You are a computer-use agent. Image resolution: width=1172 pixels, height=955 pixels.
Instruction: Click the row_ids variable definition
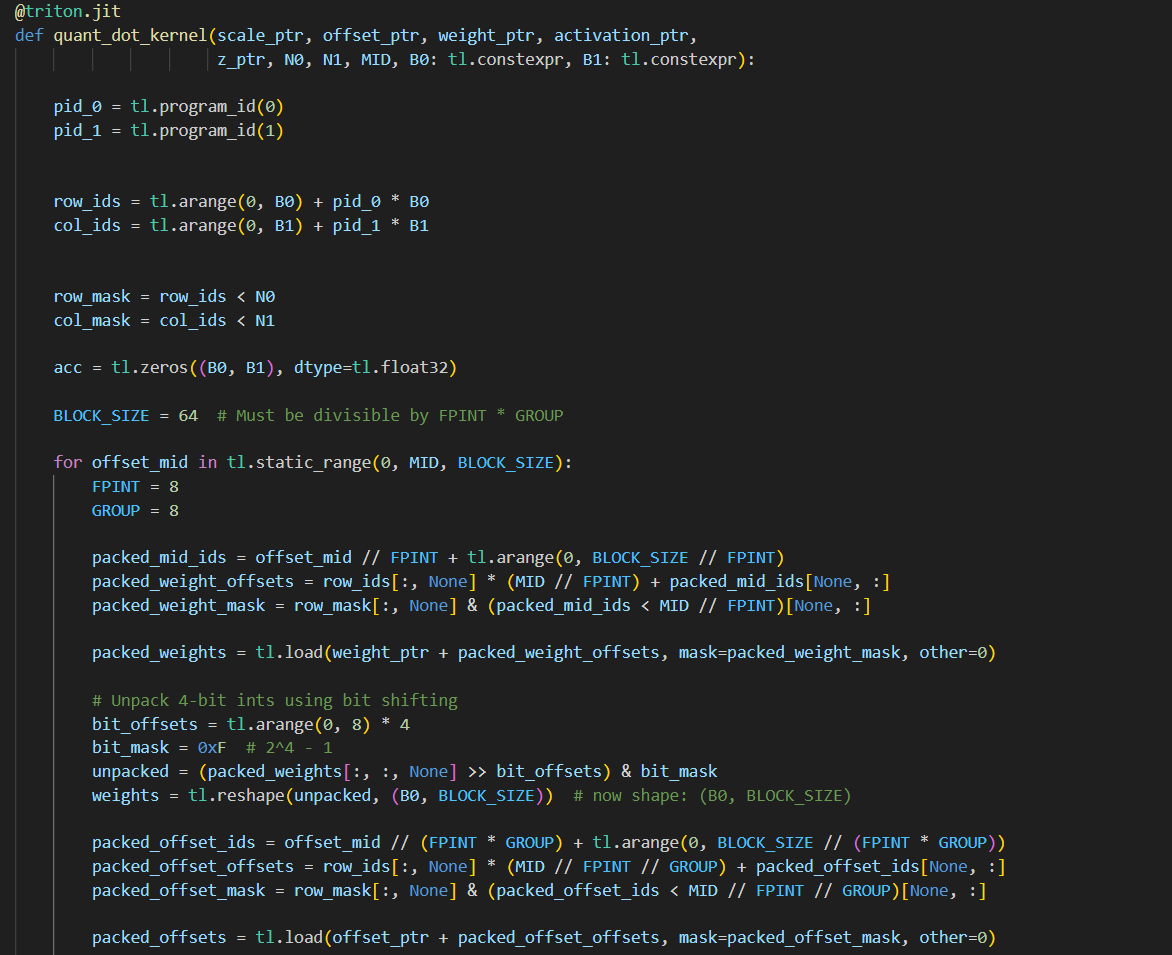click(86, 201)
